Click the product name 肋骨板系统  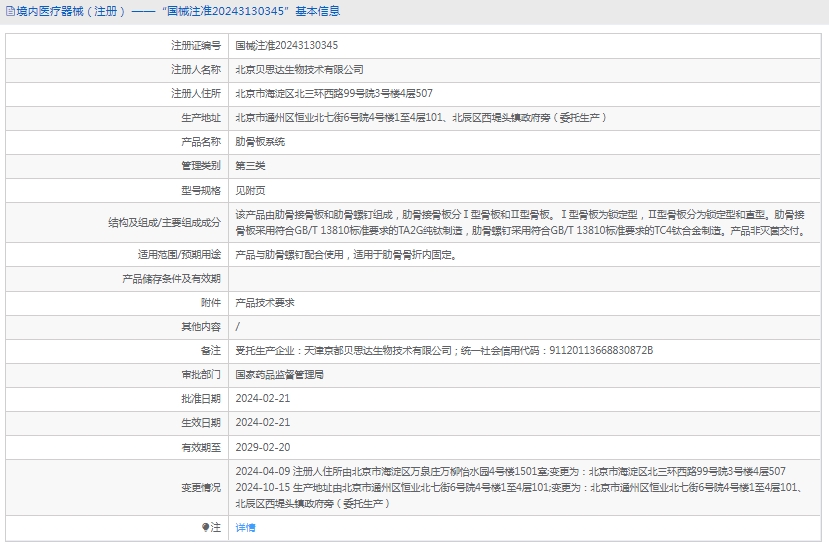coord(259,142)
